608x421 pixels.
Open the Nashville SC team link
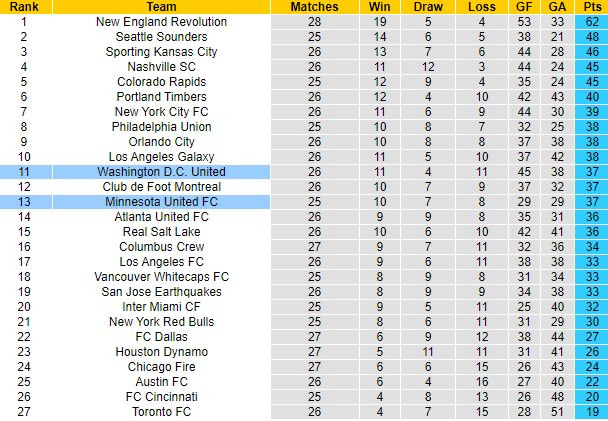click(x=161, y=67)
